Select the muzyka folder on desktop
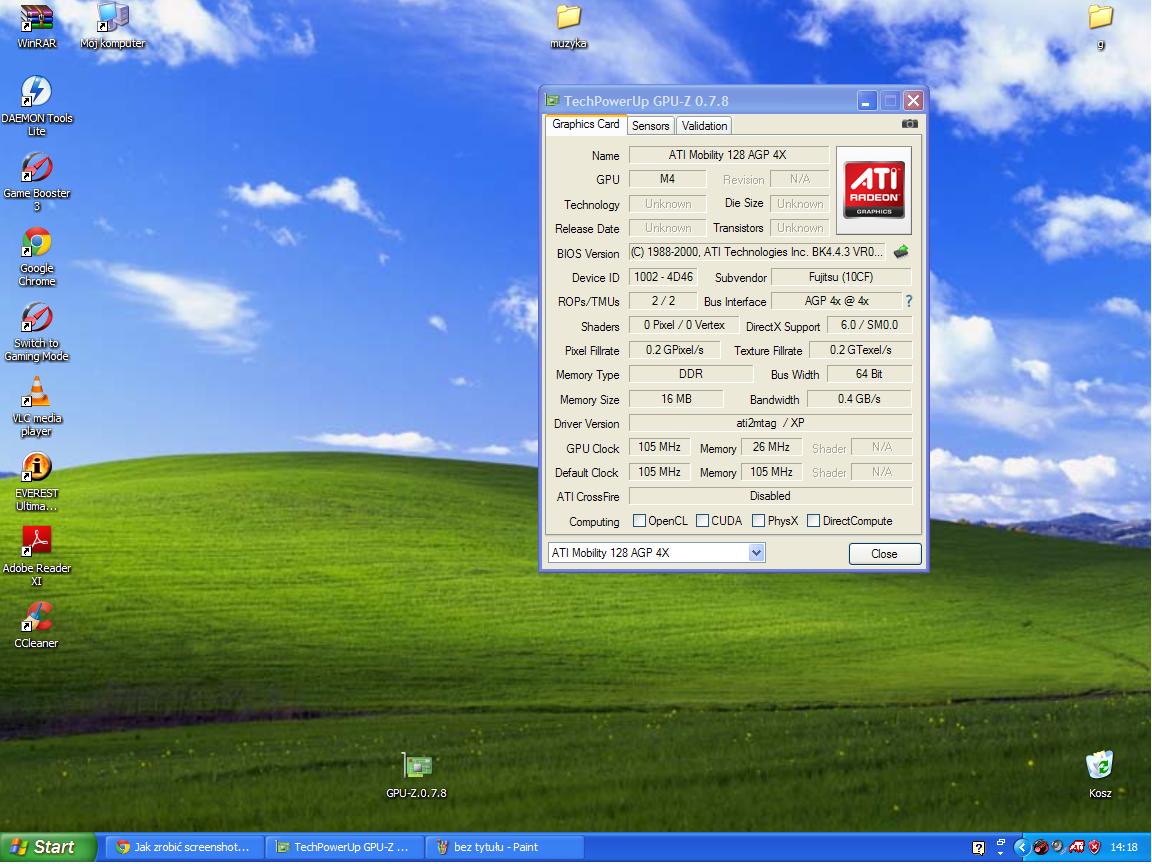This screenshot has width=1152, height=864. [568, 26]
